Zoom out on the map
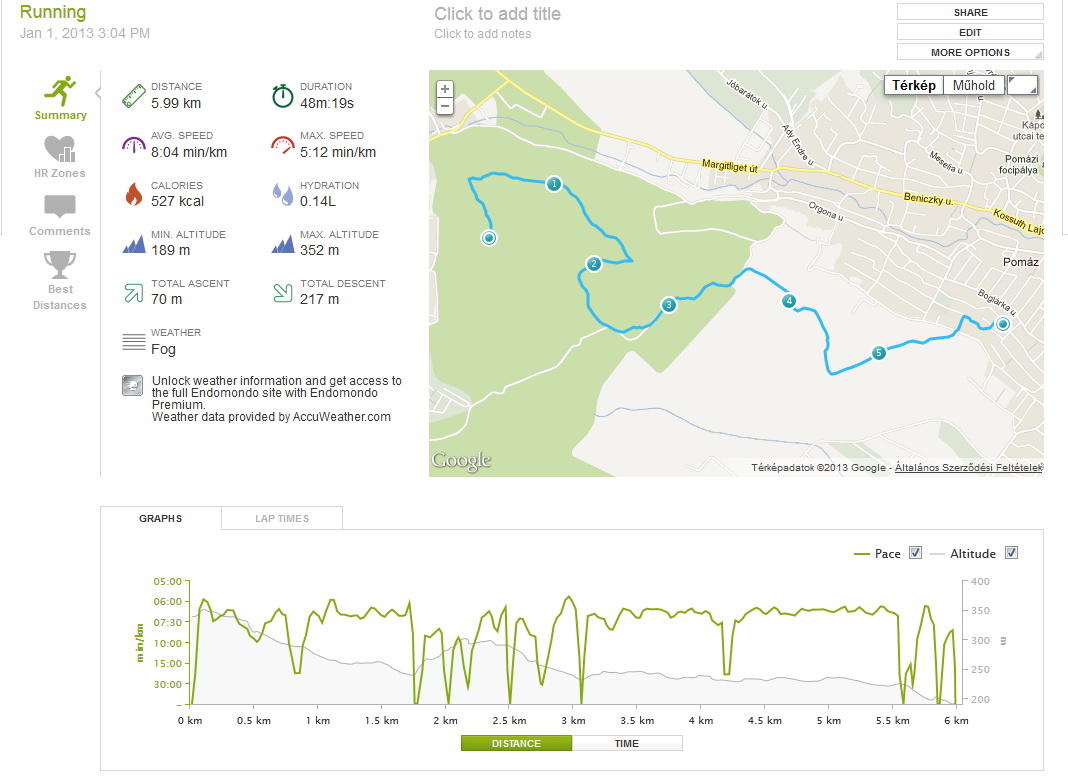 [445, 106]
